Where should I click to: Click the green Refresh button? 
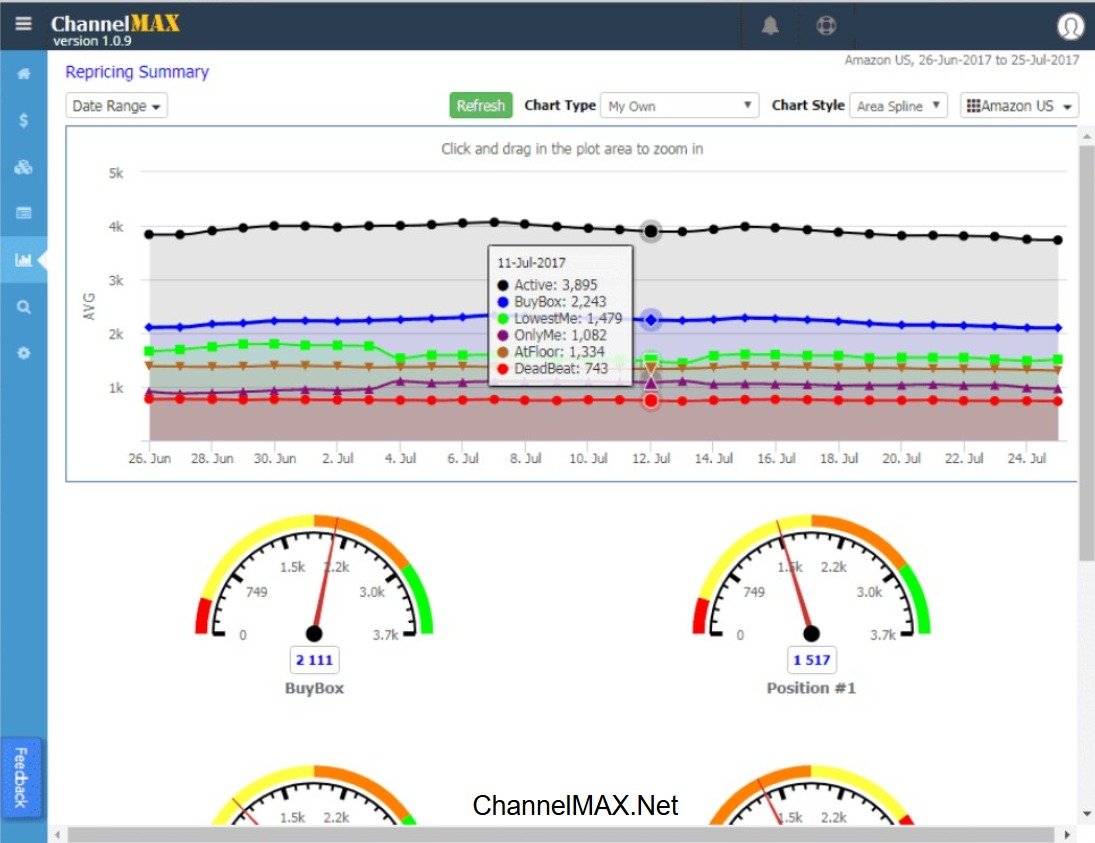480,105
